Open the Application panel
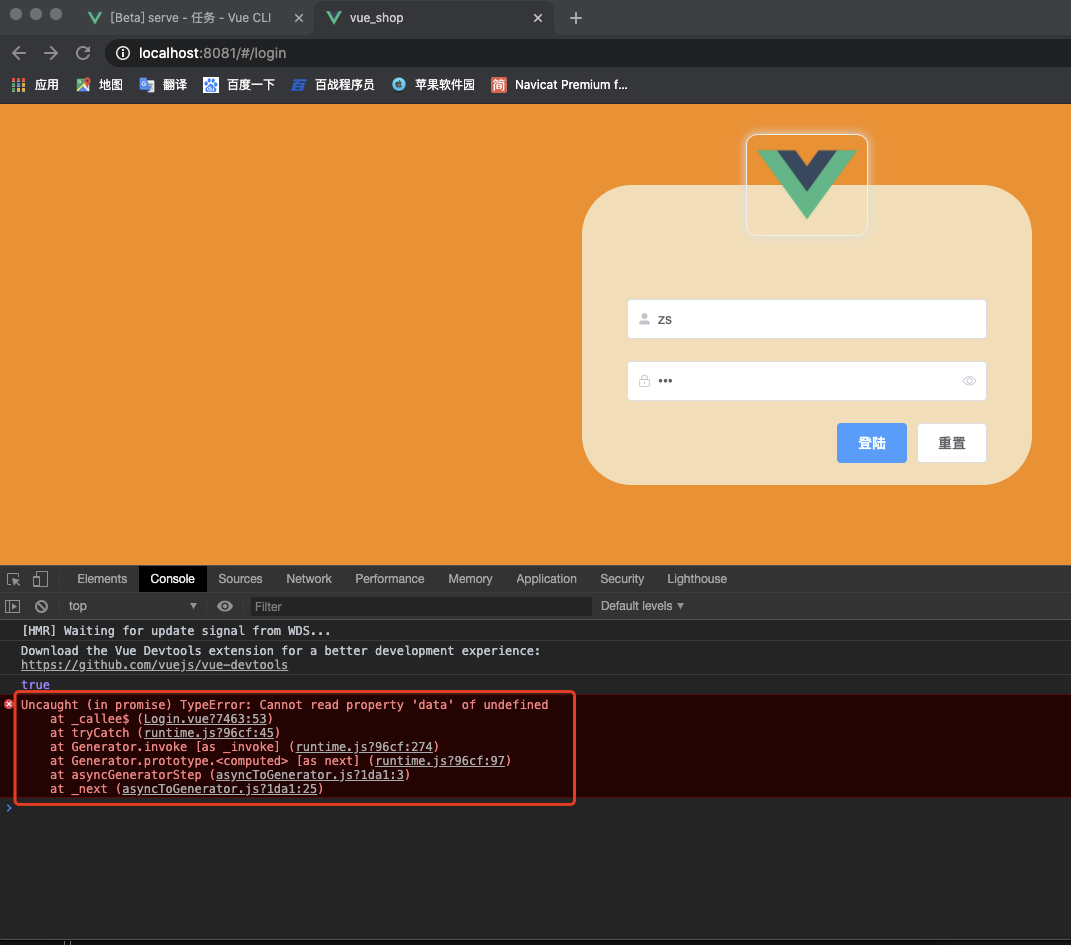1071x945 pixels. [546, 579]
